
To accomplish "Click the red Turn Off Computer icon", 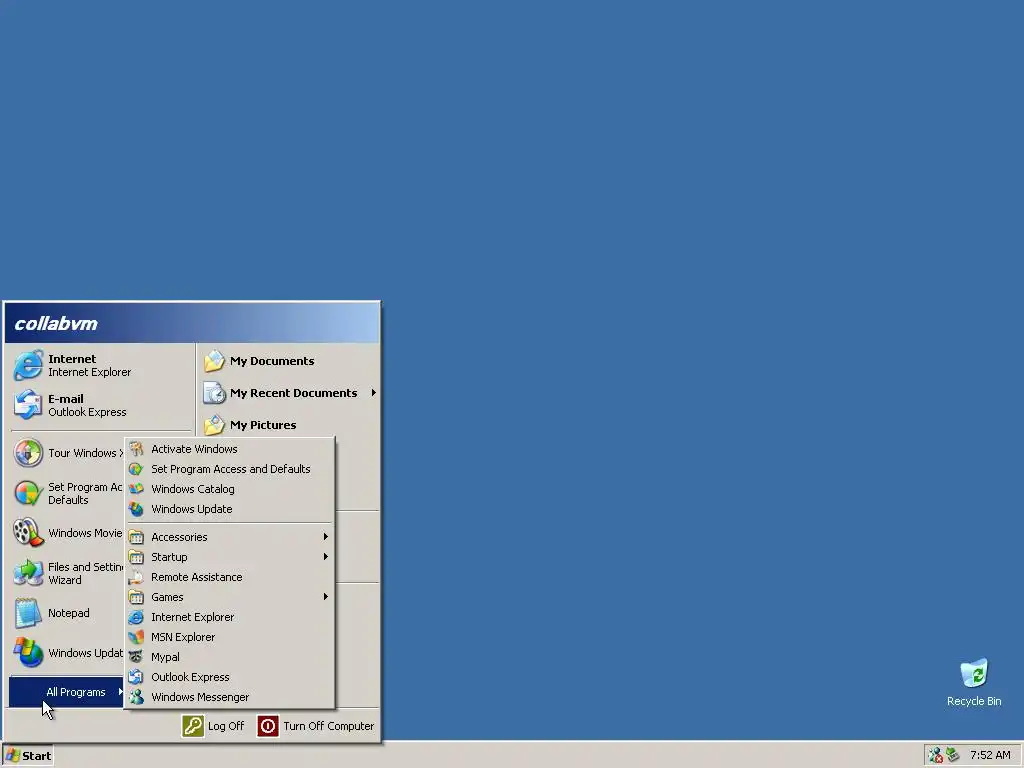I will point(268,726).
